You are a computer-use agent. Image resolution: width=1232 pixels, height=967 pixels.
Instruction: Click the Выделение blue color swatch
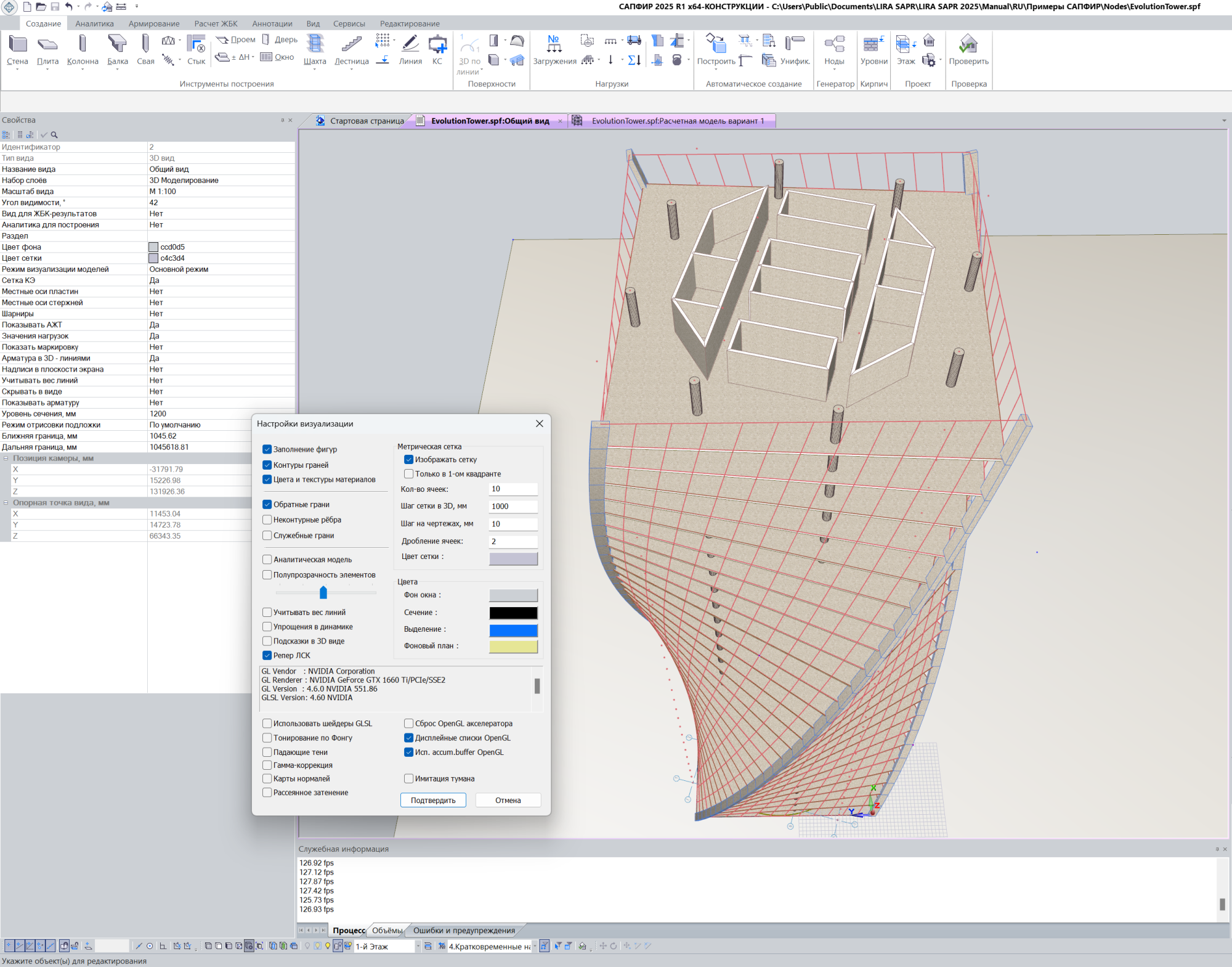click(x=513, y=630)
